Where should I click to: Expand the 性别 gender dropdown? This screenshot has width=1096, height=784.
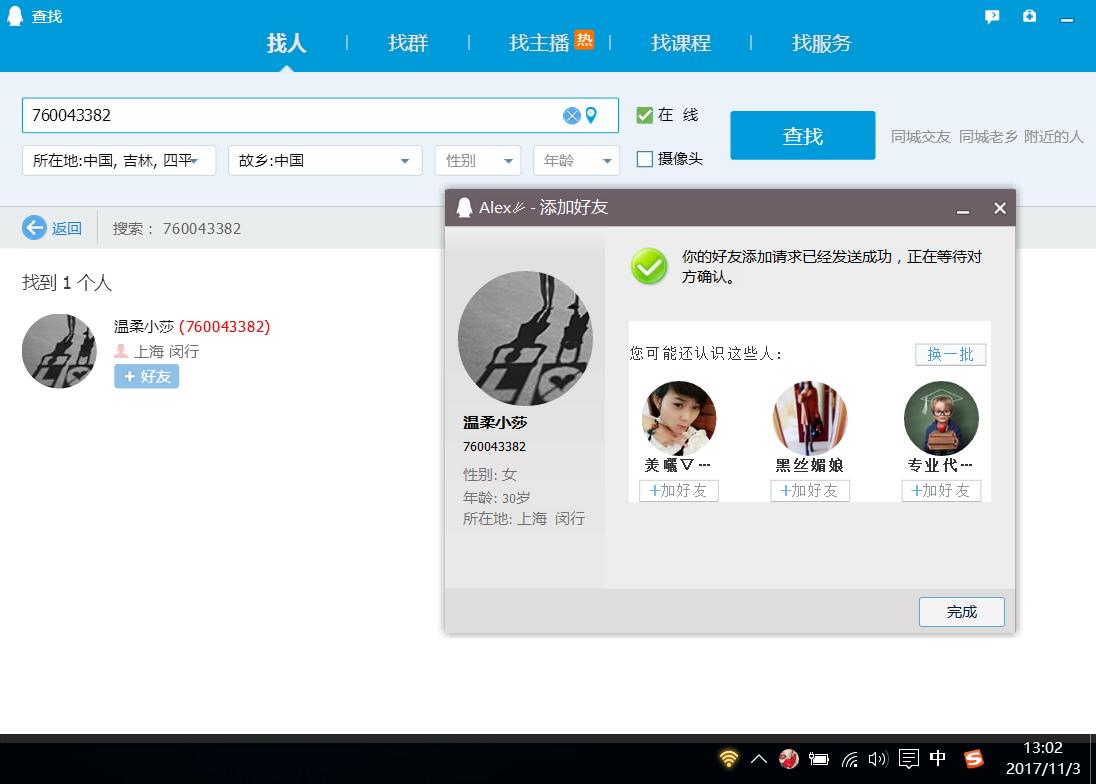478,161
